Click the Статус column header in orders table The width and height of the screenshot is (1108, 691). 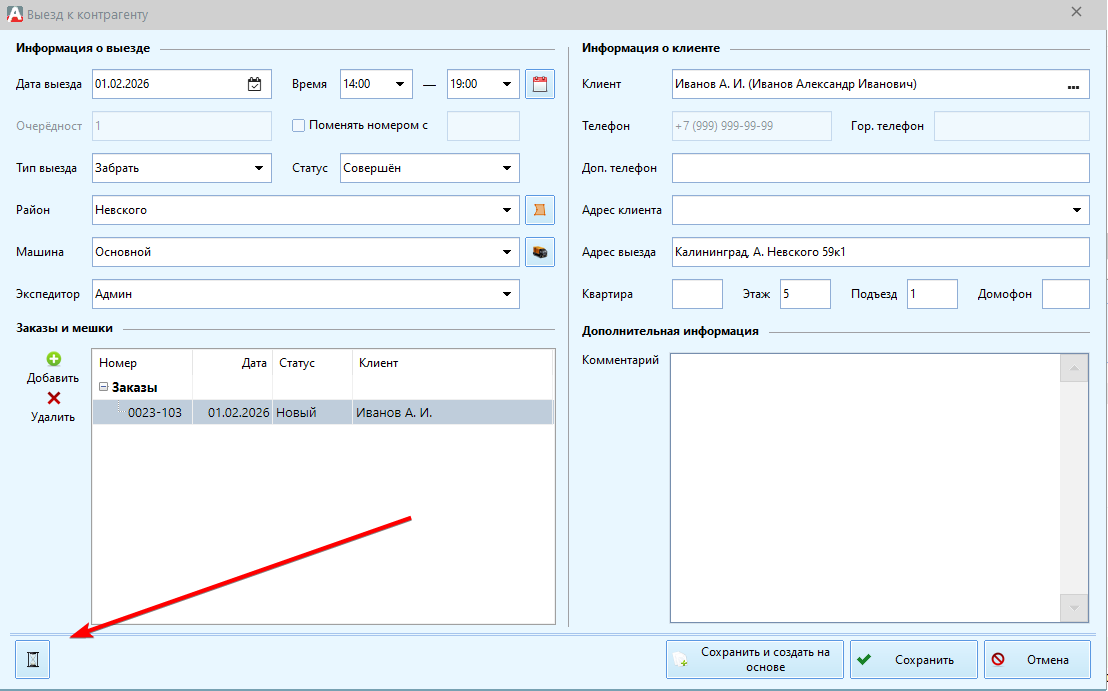pyautogui.click(x=312, y=363)
